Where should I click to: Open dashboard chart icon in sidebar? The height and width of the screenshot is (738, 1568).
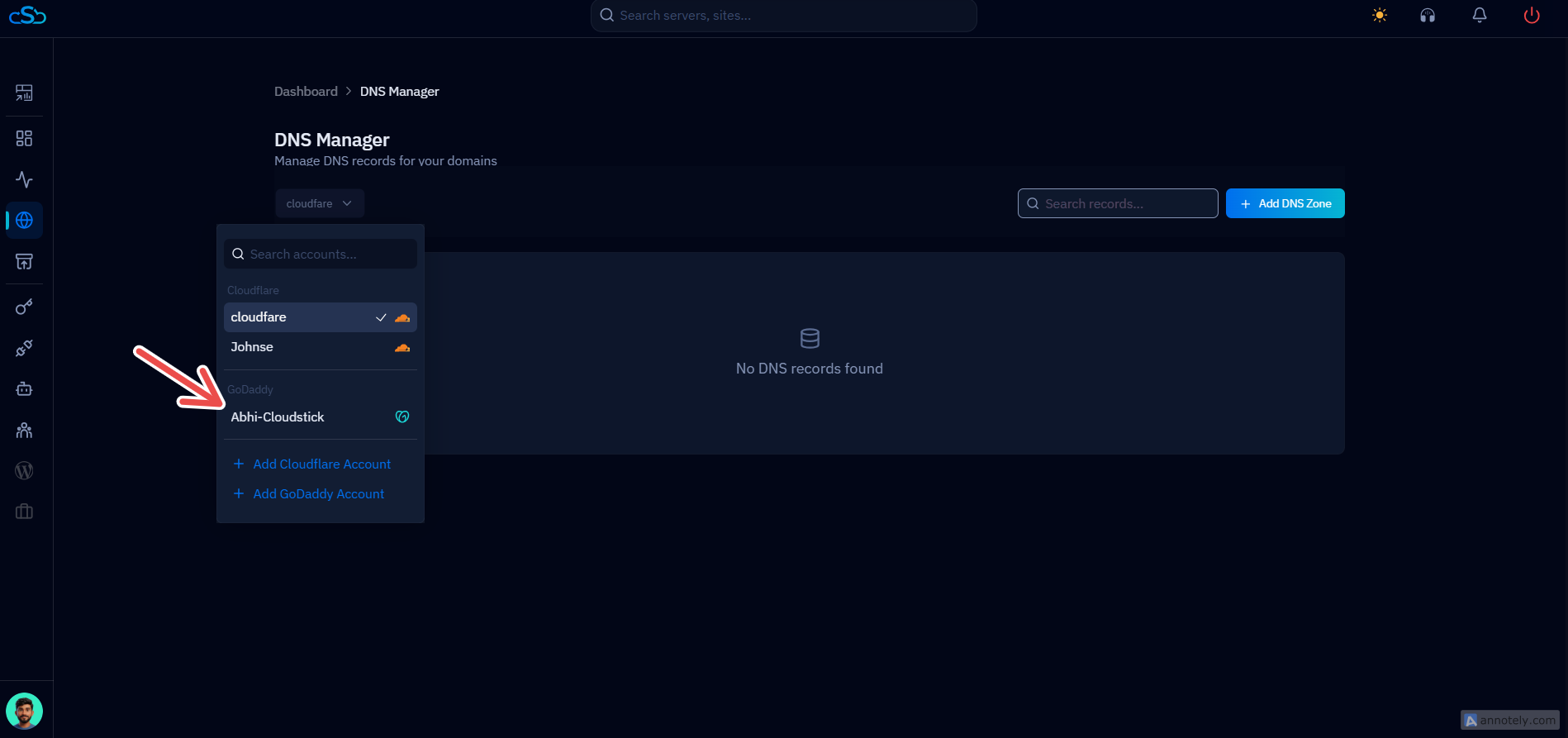point(24,93)
